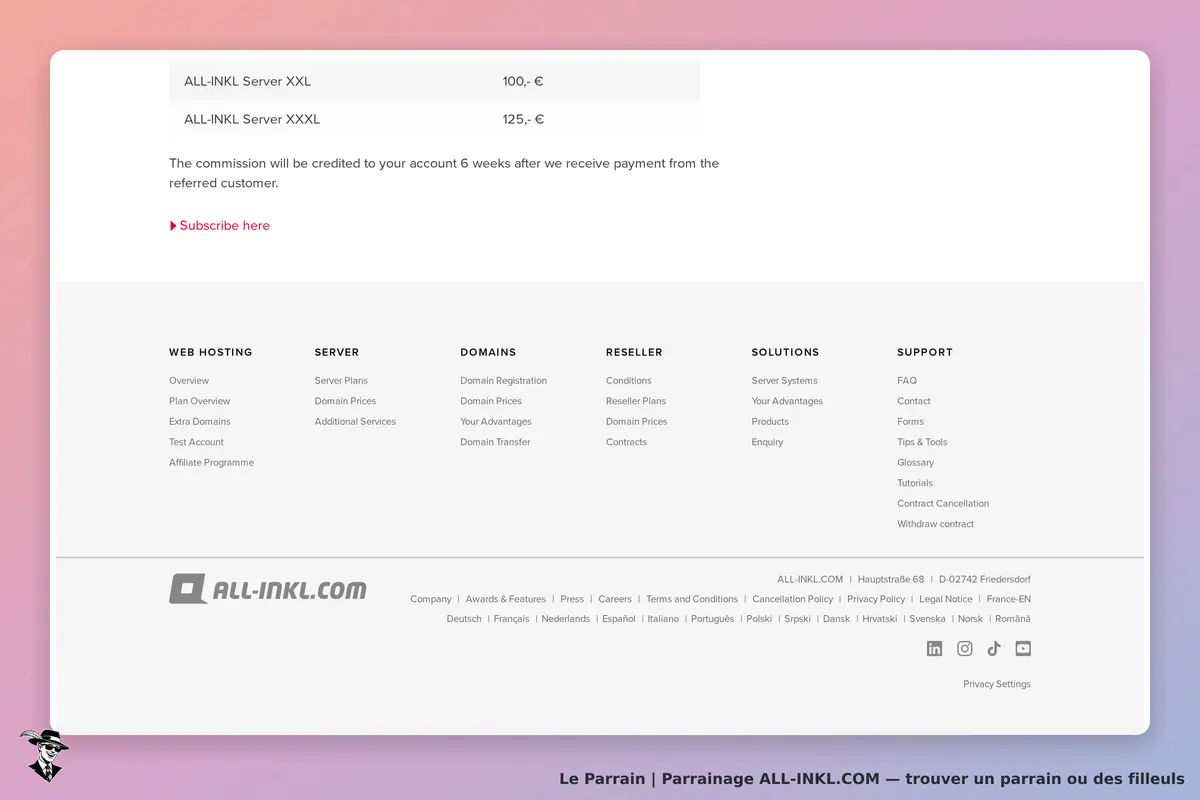Open Company footer link

coord(431,599)
